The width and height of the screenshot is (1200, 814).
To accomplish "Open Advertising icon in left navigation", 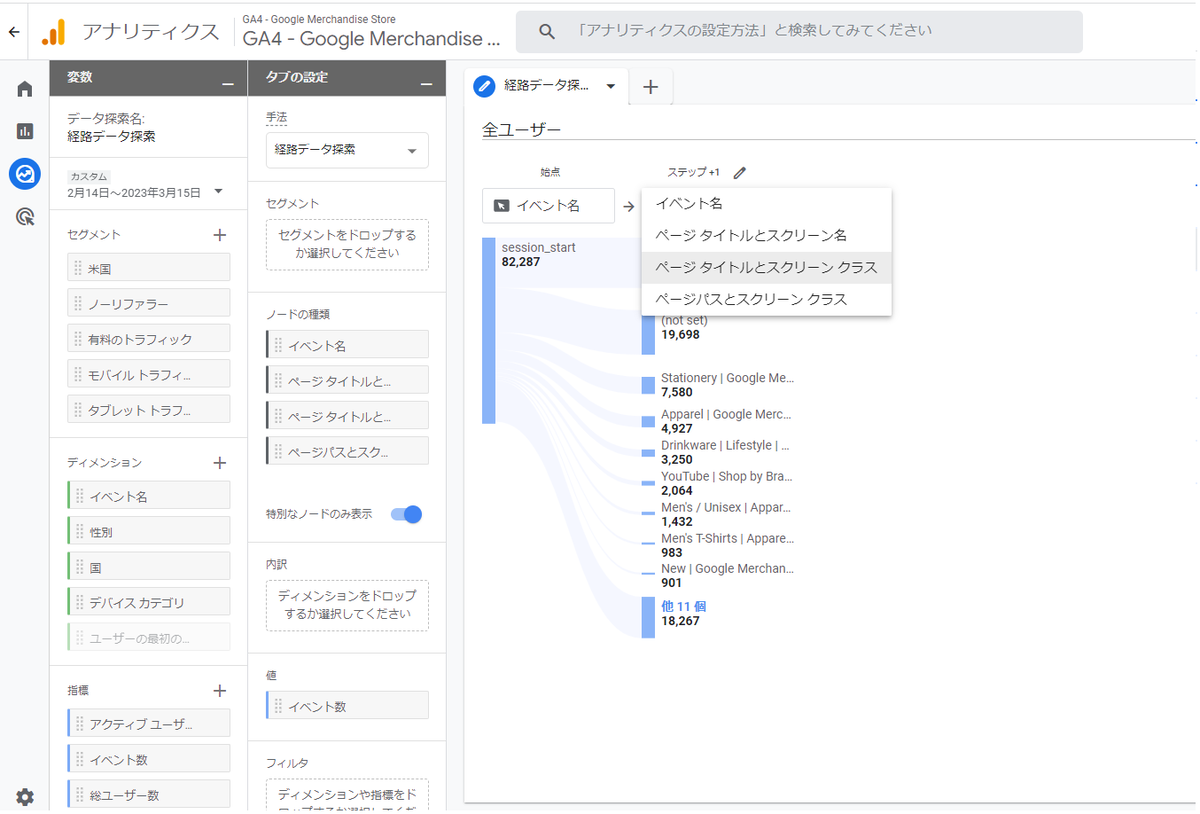I will click(25, 216).
